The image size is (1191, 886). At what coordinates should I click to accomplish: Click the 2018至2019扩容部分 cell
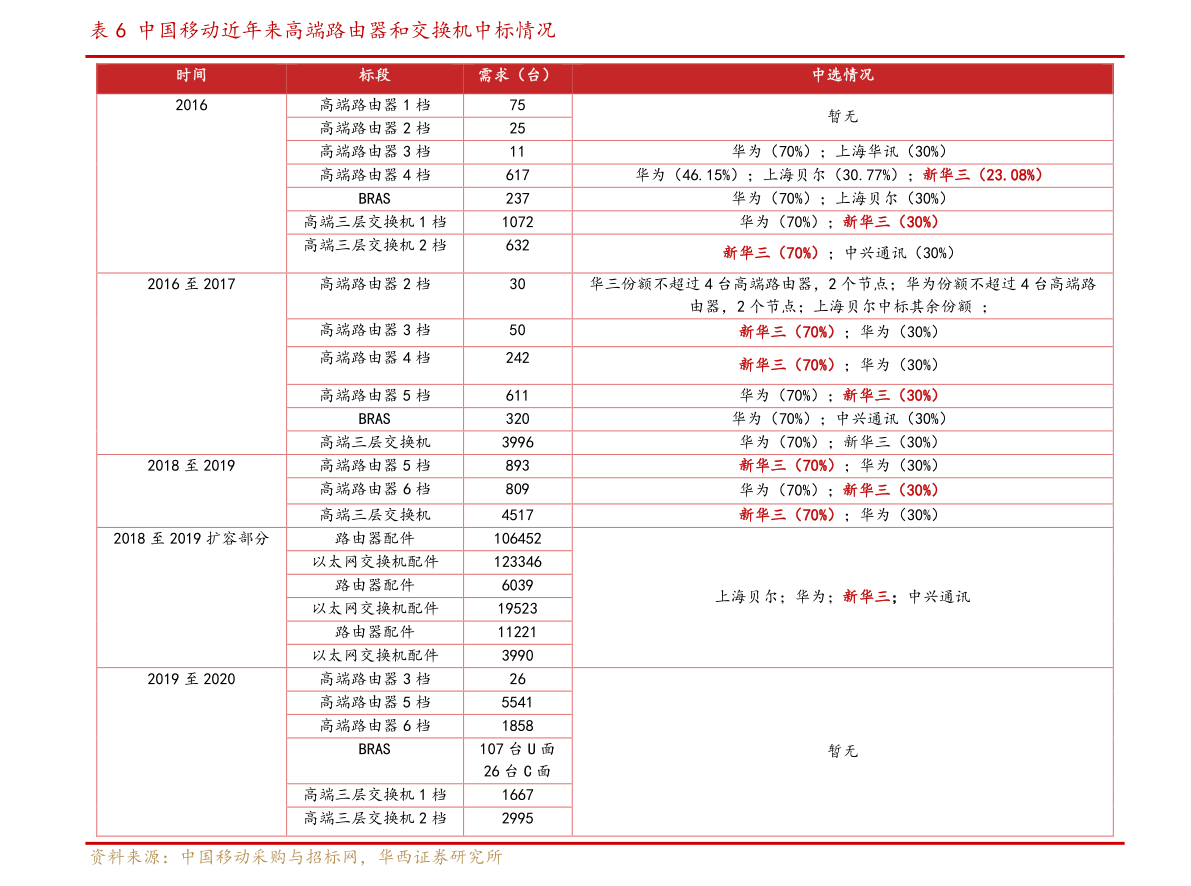(x=191, y=539)
